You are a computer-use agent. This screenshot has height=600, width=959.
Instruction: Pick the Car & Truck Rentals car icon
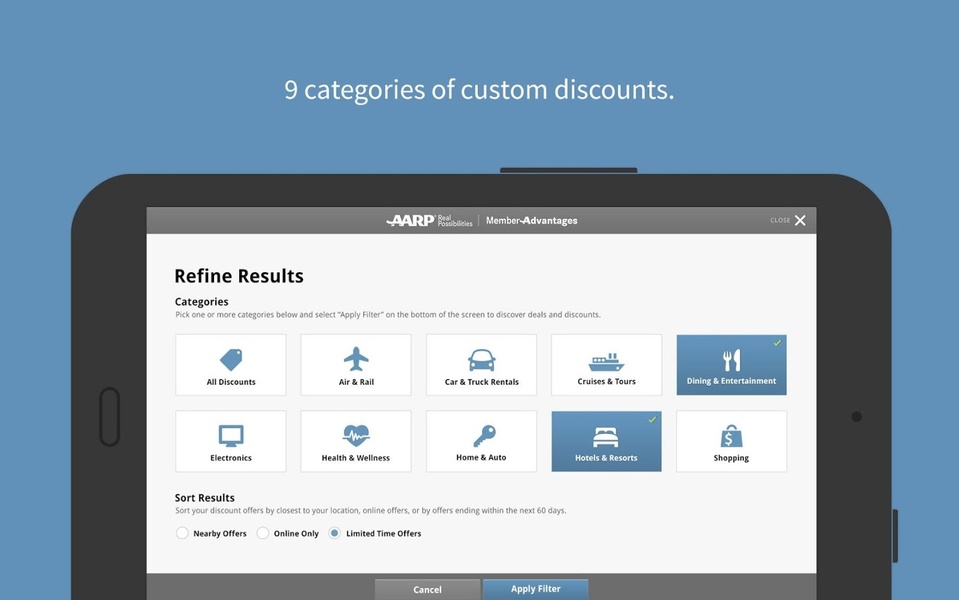[x=481, y=360]
